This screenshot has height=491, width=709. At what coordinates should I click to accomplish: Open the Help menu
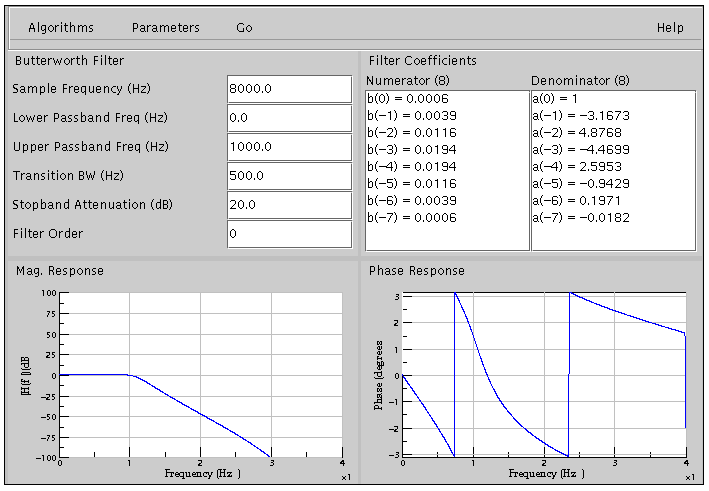tap(670, 28)
